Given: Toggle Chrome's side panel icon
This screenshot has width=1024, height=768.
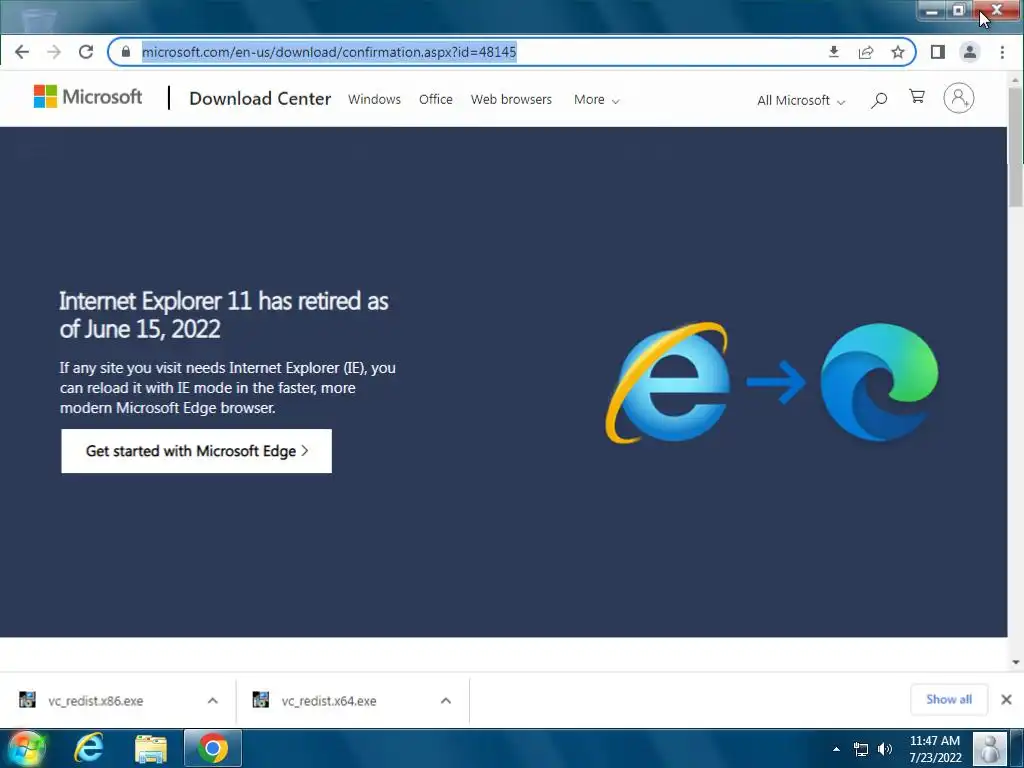Looking at the screenshot, I should pos(938,52).
